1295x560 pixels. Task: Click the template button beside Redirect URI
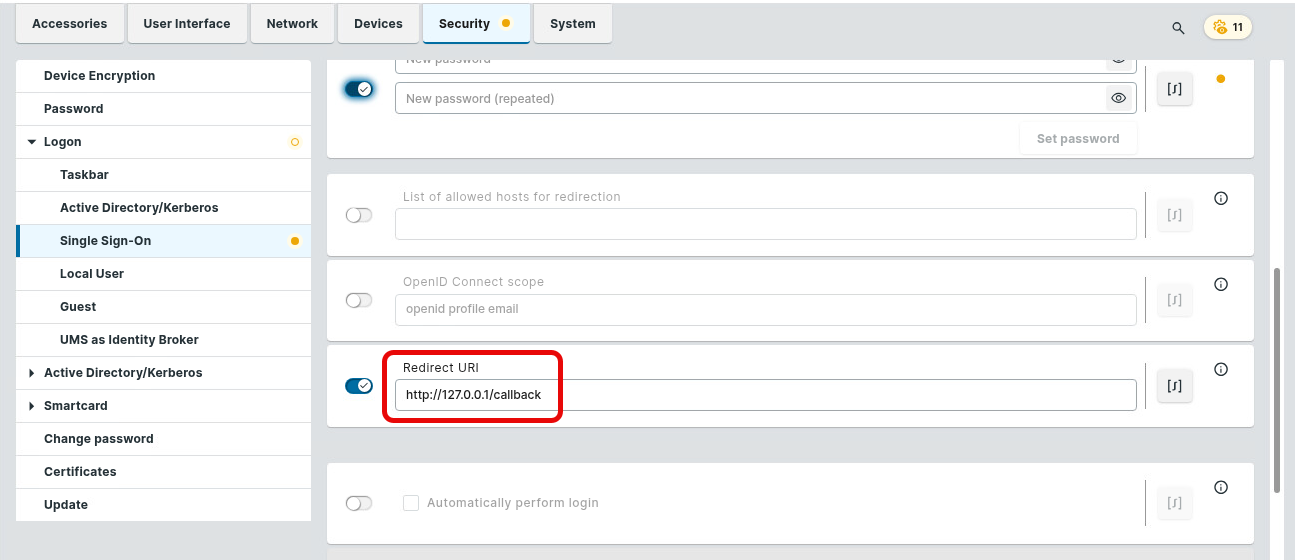point(1175,387)
